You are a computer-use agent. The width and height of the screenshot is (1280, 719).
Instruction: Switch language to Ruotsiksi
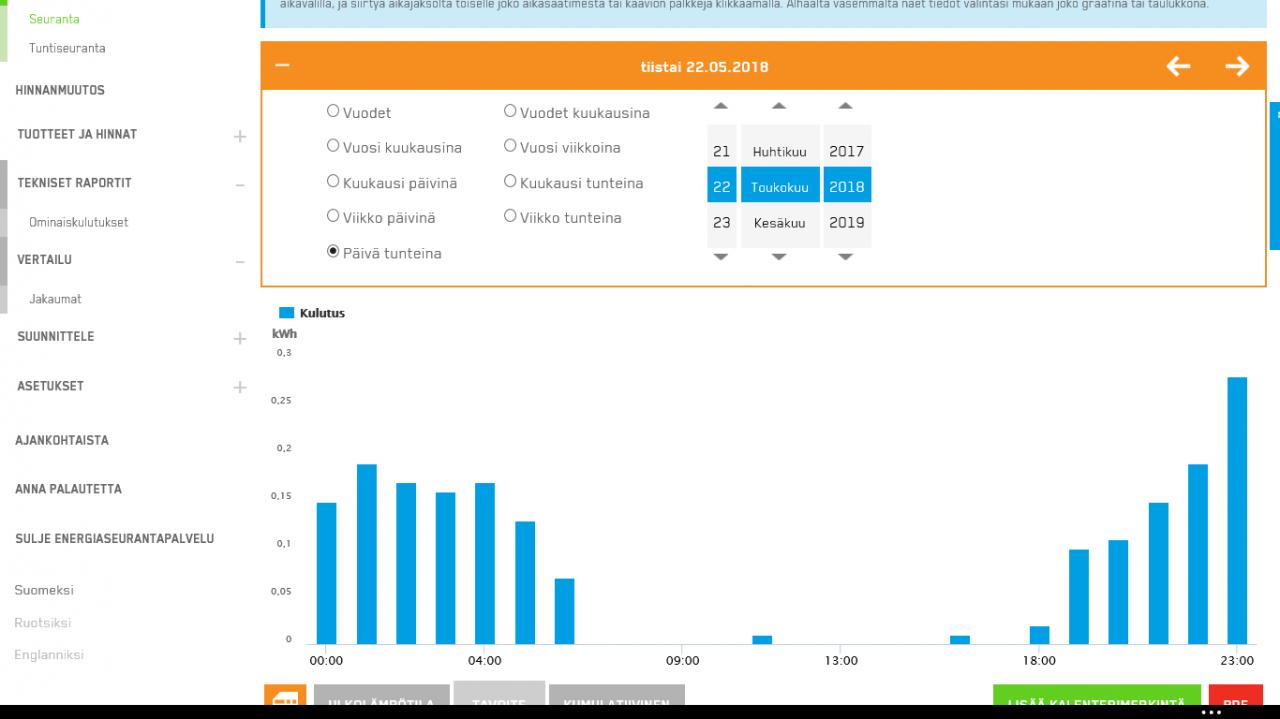point(43,622)
